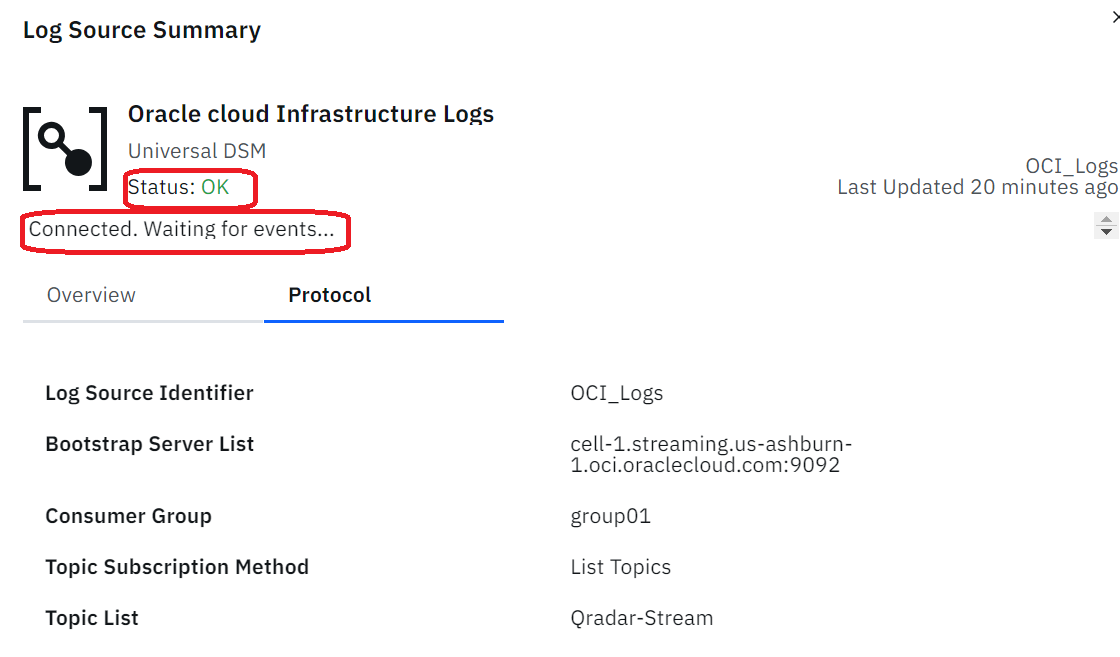Screen dimensions: 1120x657
Task: Click the Bootstrap Server List address value
Action: point(711,454)
